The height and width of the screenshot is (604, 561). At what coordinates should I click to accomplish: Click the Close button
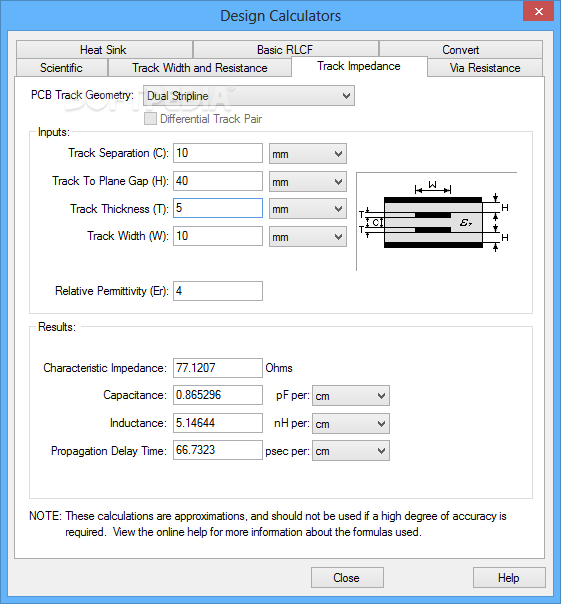(x=347, y=577)
